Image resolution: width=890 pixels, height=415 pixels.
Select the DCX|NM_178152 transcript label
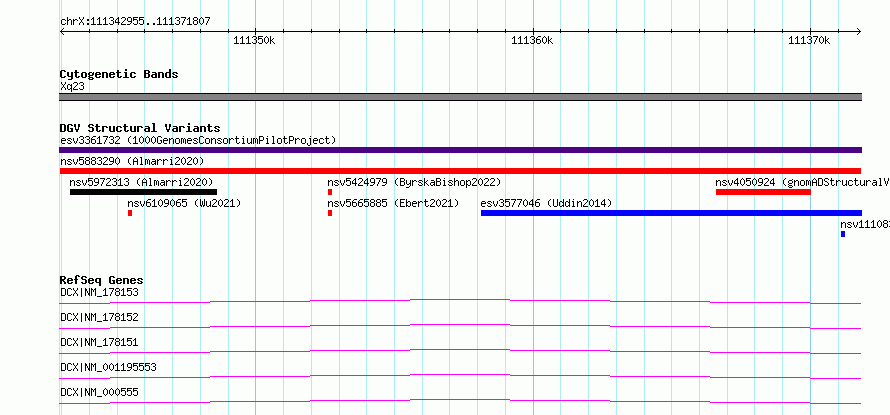click(99, 317)
